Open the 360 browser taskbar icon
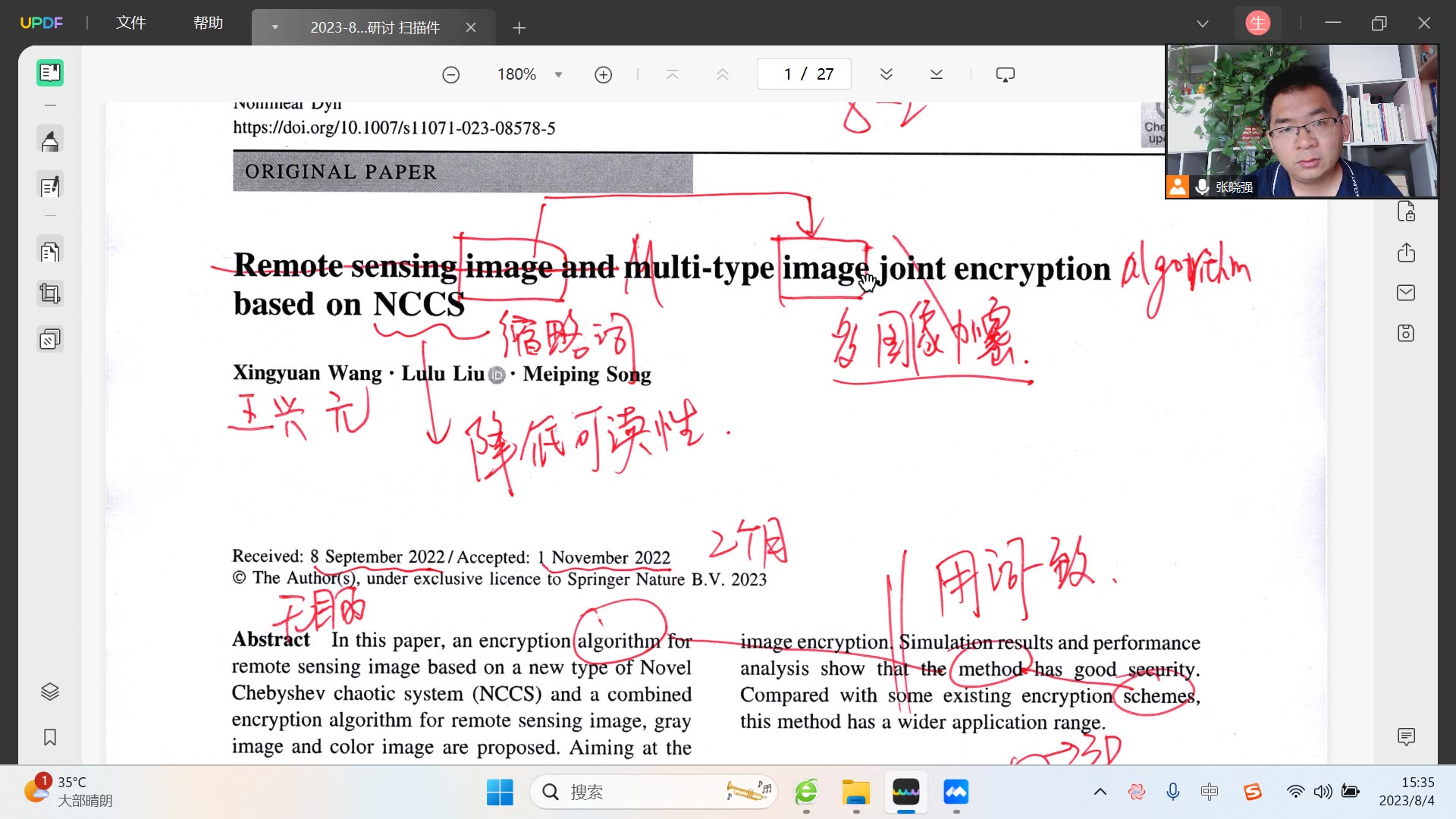Image resolution: width=1456 pixels, height=819 pixels. click(x=806, y=792)
